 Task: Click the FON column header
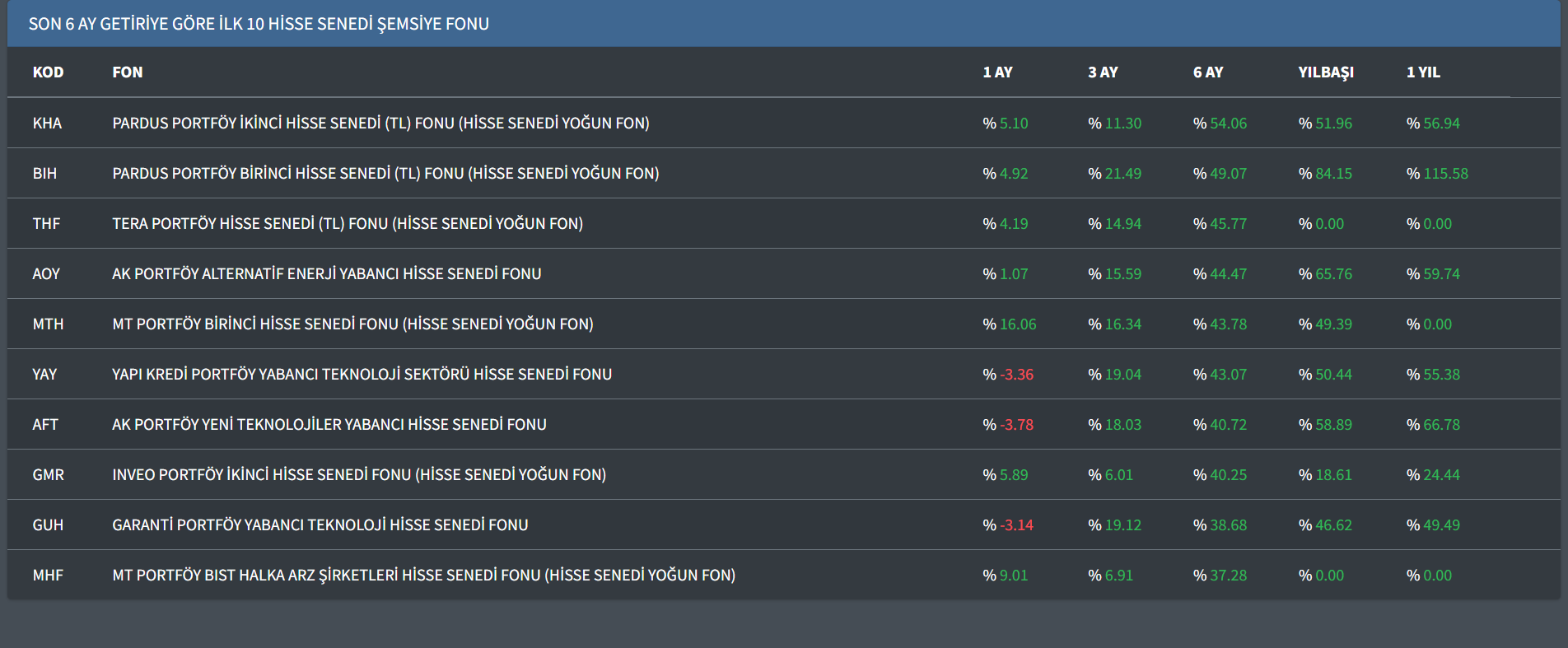[x=127, y=72]
